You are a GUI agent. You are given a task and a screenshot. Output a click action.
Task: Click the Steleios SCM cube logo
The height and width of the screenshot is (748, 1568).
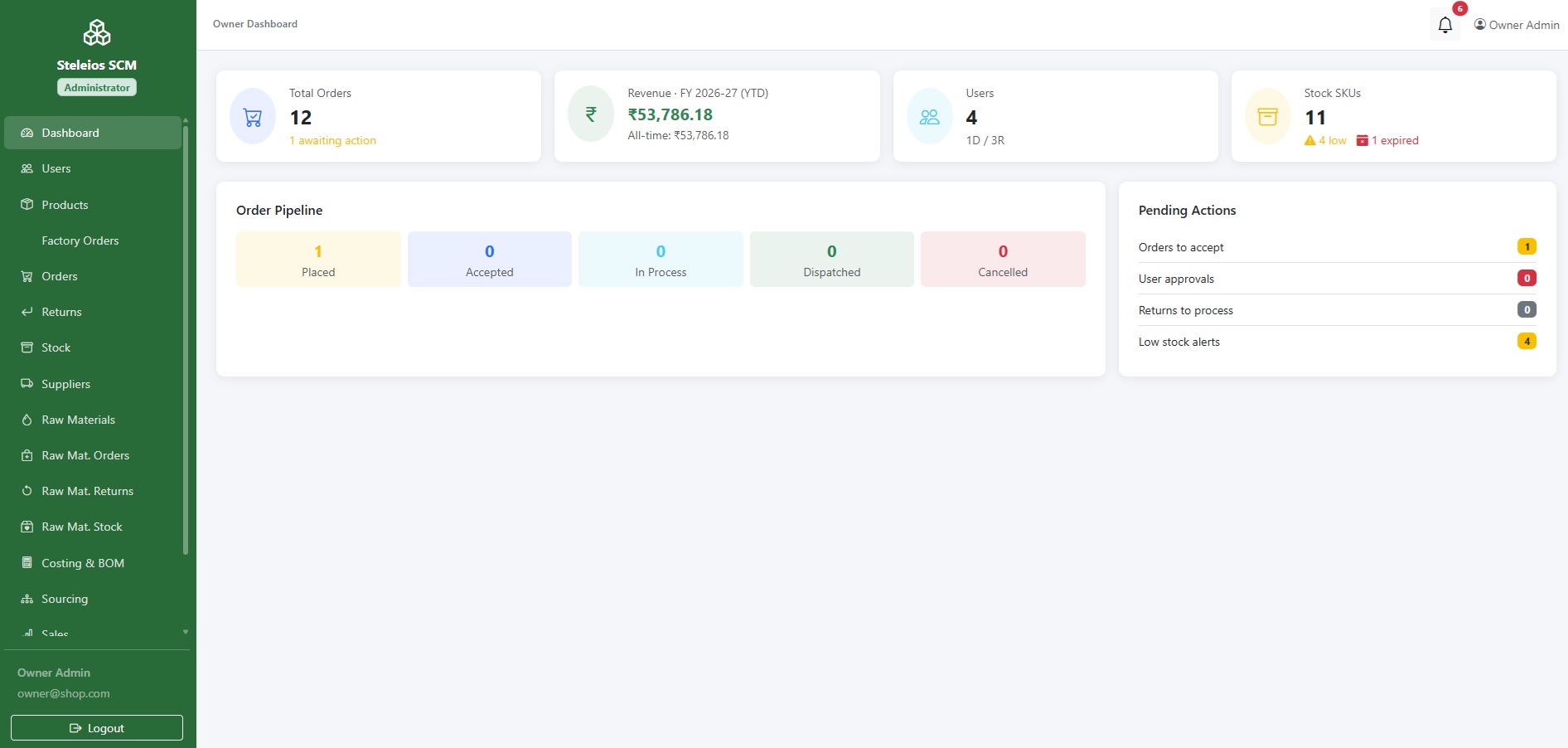tap(97, 33)
